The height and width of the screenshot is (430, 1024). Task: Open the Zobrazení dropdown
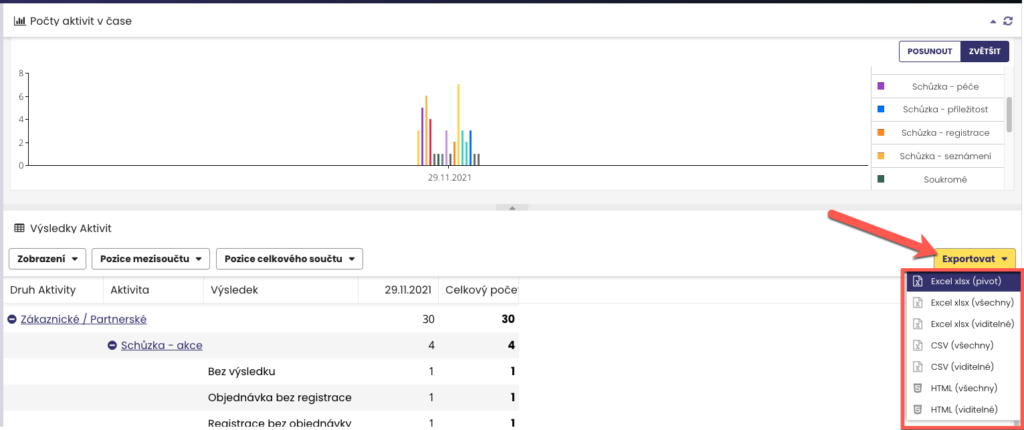click(x=47, y=259)
